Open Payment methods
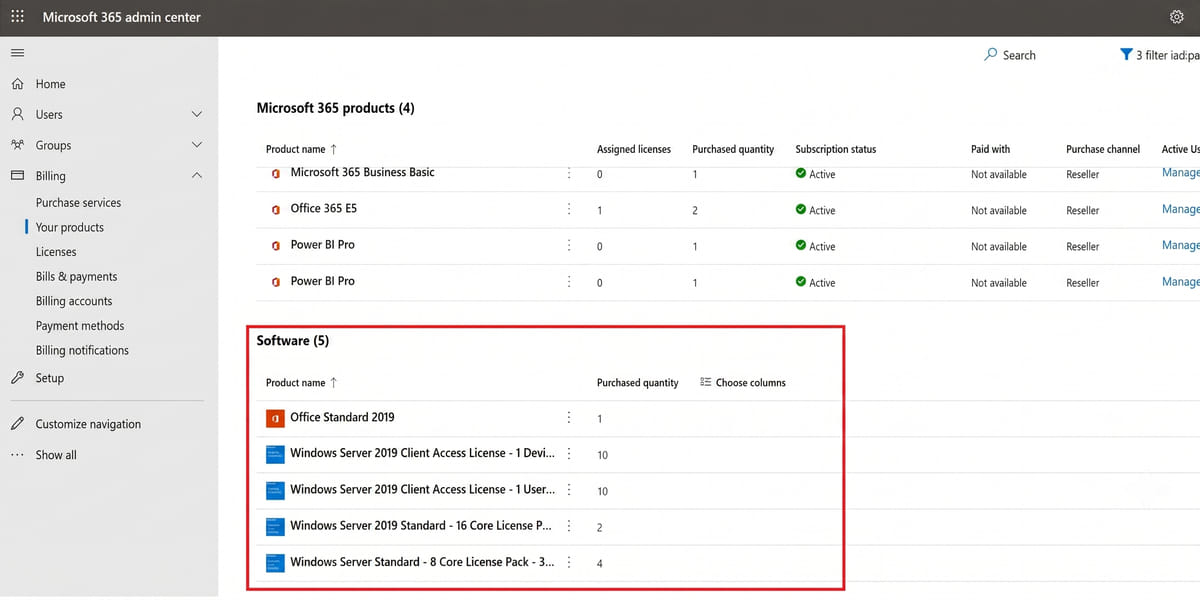Image resolution: width=1200 pixels, height=600 pixels. pos(80,326)
